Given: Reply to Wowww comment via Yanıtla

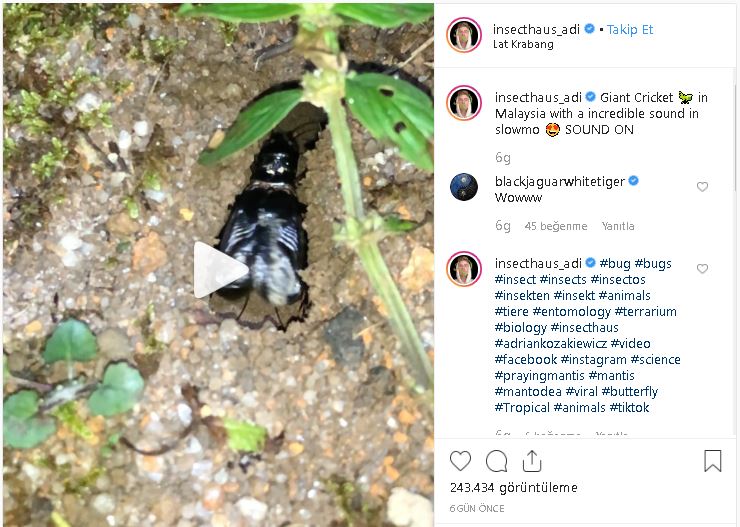Looking at the screenshot, I should pyautogui.click(x=618, y=226).
